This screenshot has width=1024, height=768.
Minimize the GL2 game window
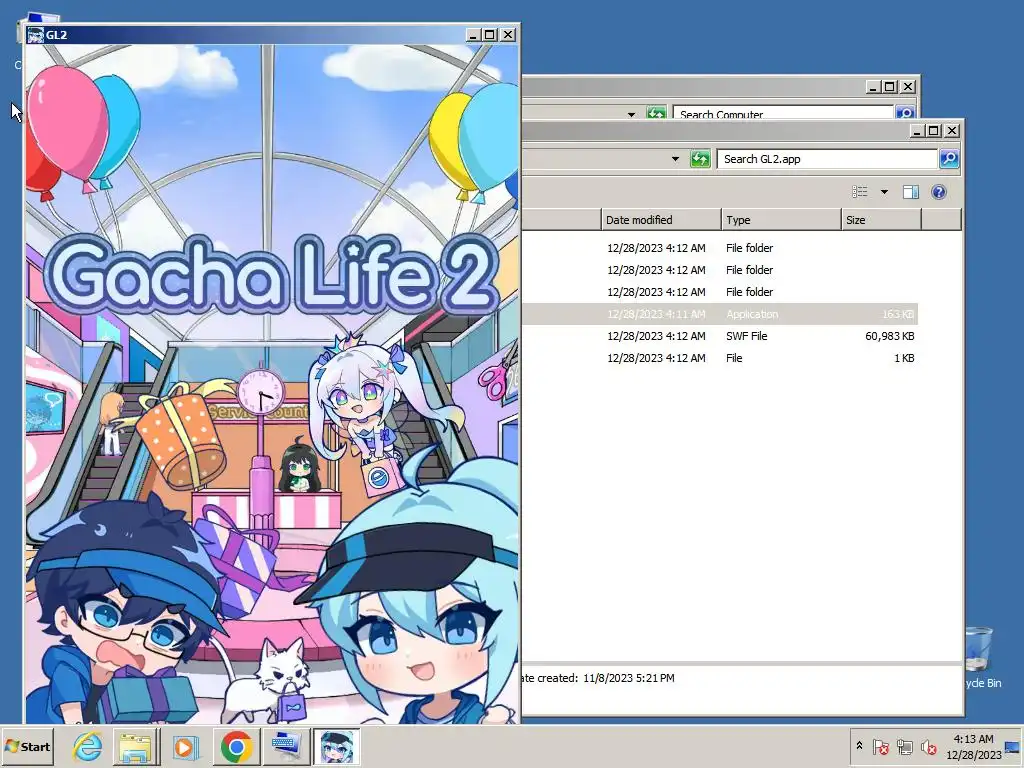[473, 35]
